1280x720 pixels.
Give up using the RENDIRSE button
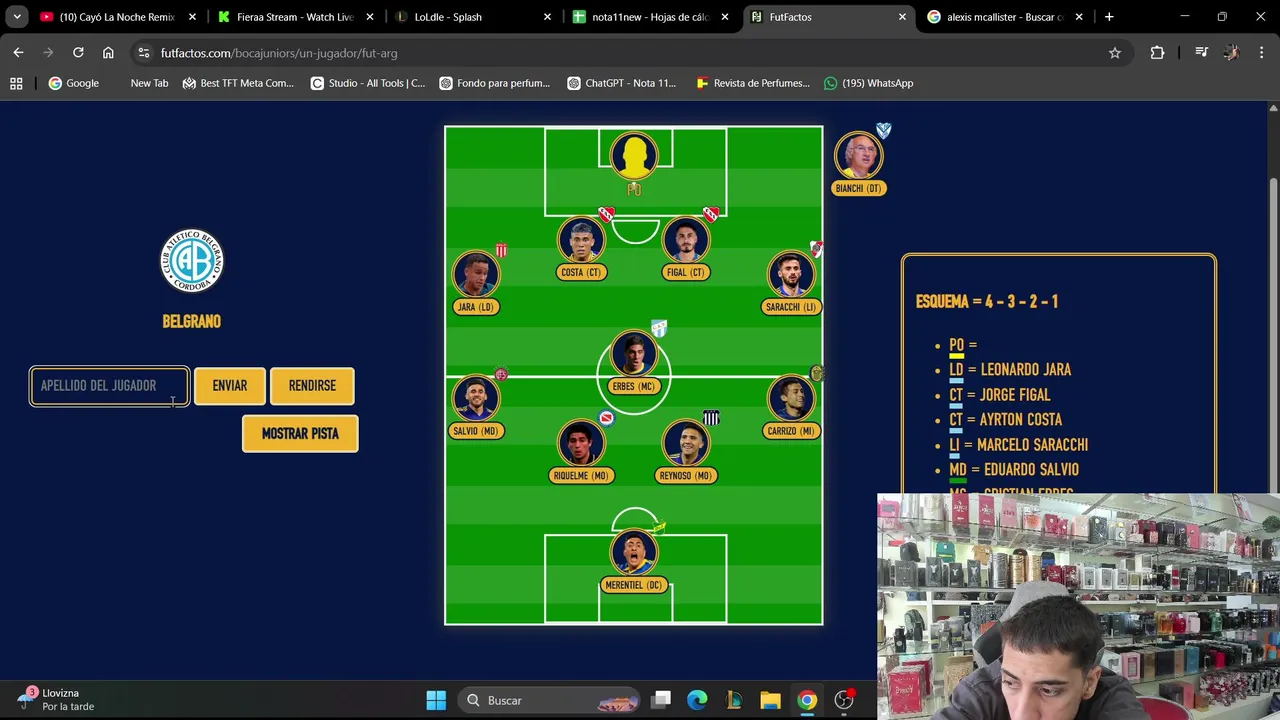tap(312, 386)
